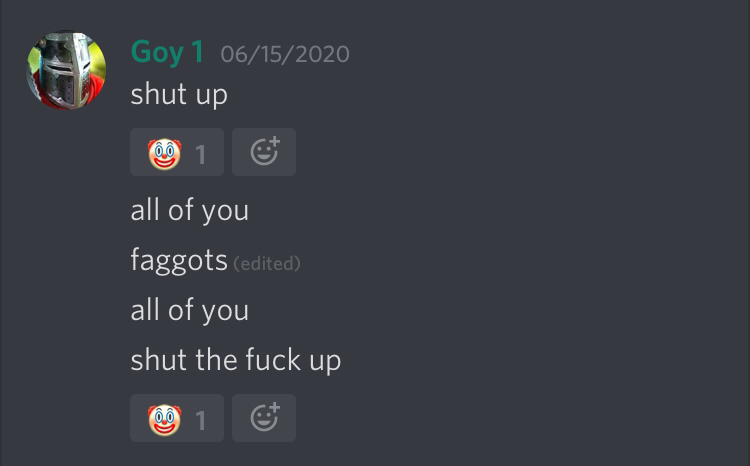Open the emoji picker below the final message
Screen dimensions: 750x466
point(264,418)
